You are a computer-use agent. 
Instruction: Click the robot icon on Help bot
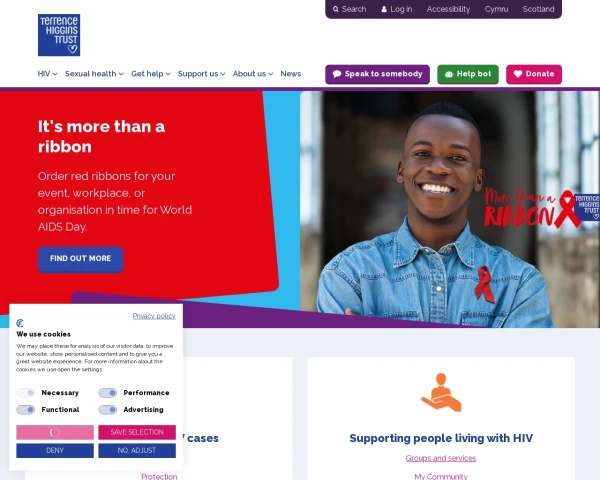tap(449, 74)
